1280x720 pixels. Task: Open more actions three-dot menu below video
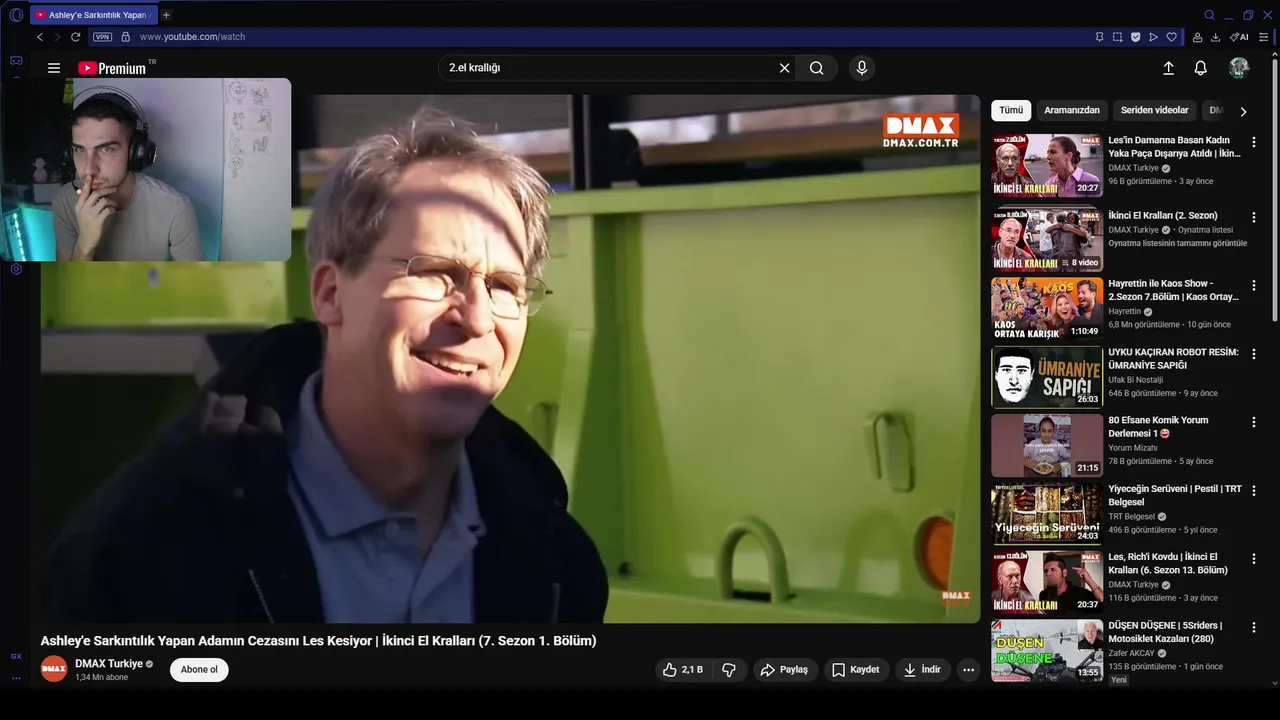pyautogui.click(x=968, y=670)
